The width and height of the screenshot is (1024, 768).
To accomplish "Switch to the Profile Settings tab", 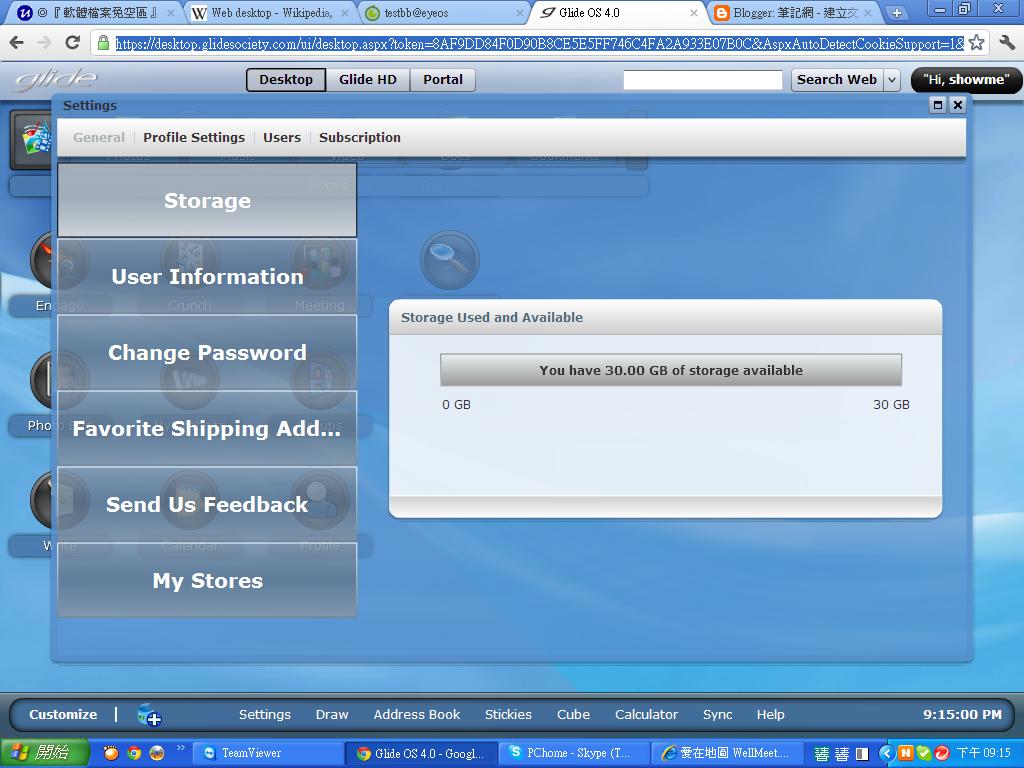I will (x=194, y=137).
